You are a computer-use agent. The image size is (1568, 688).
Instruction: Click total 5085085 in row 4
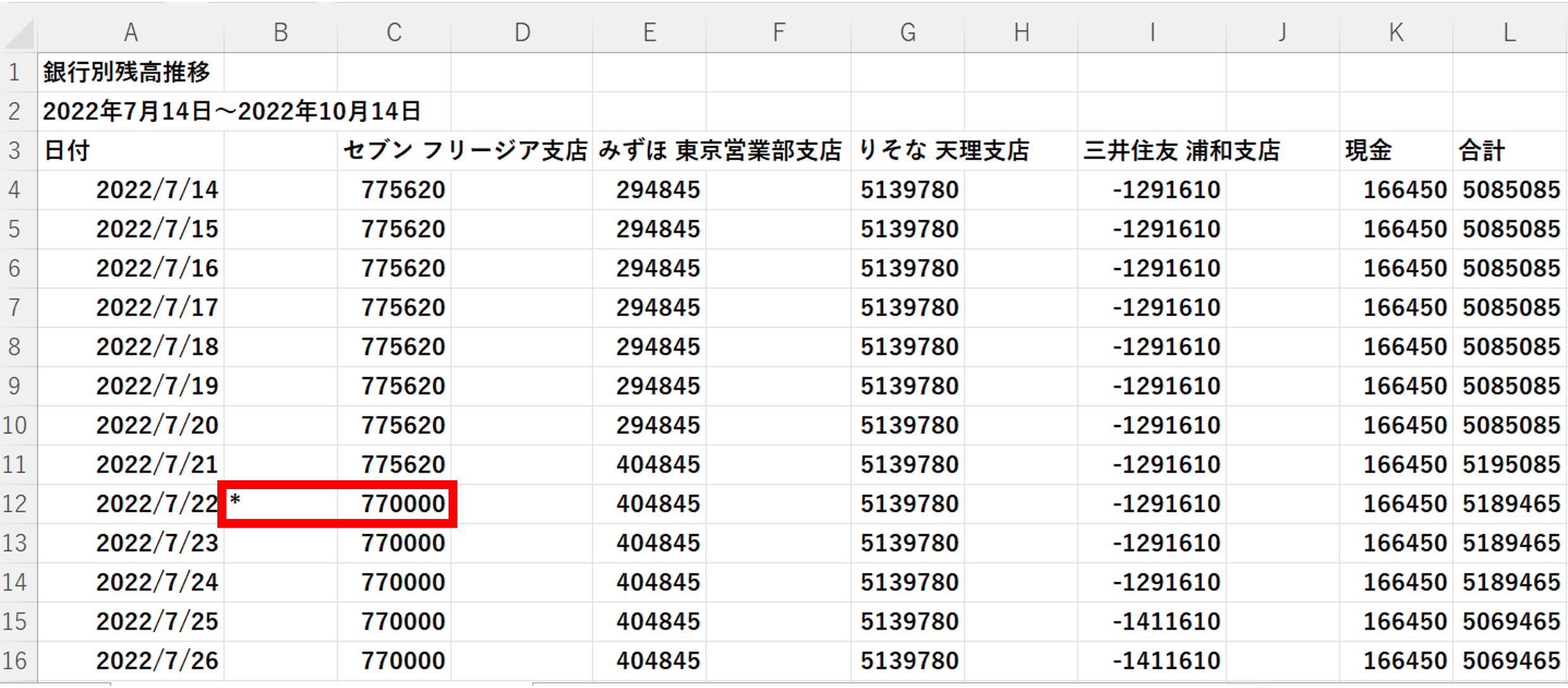click(1511, 190)
